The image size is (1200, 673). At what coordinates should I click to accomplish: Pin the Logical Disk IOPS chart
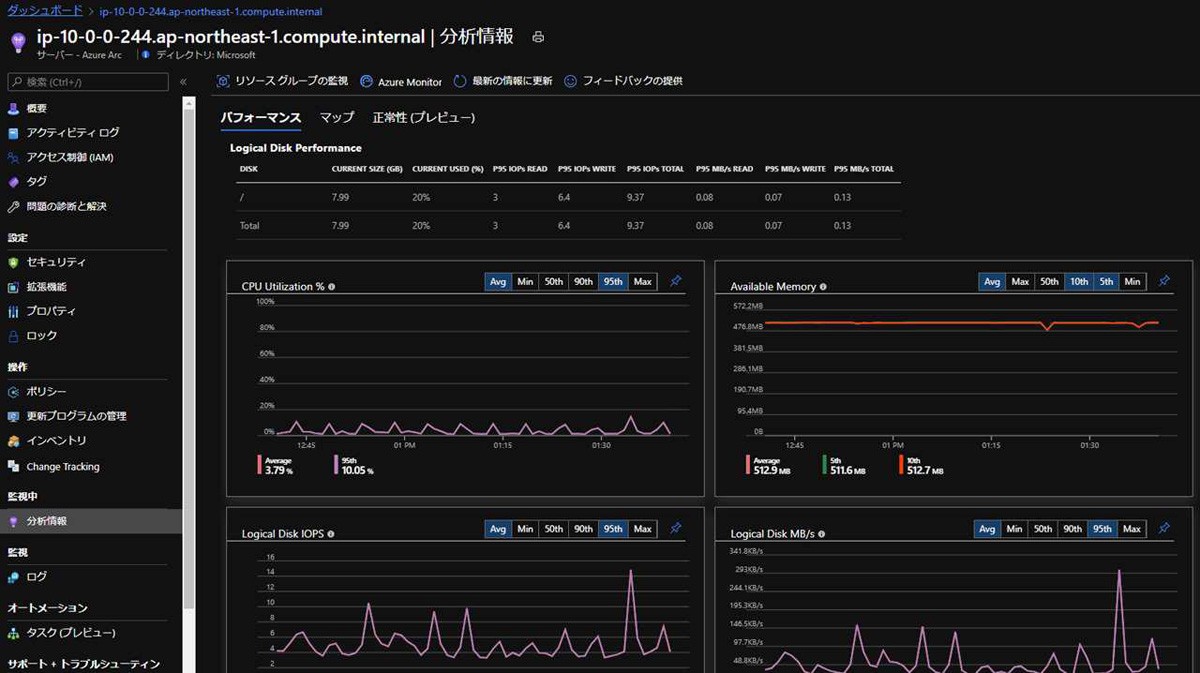(x=676, y=529)
